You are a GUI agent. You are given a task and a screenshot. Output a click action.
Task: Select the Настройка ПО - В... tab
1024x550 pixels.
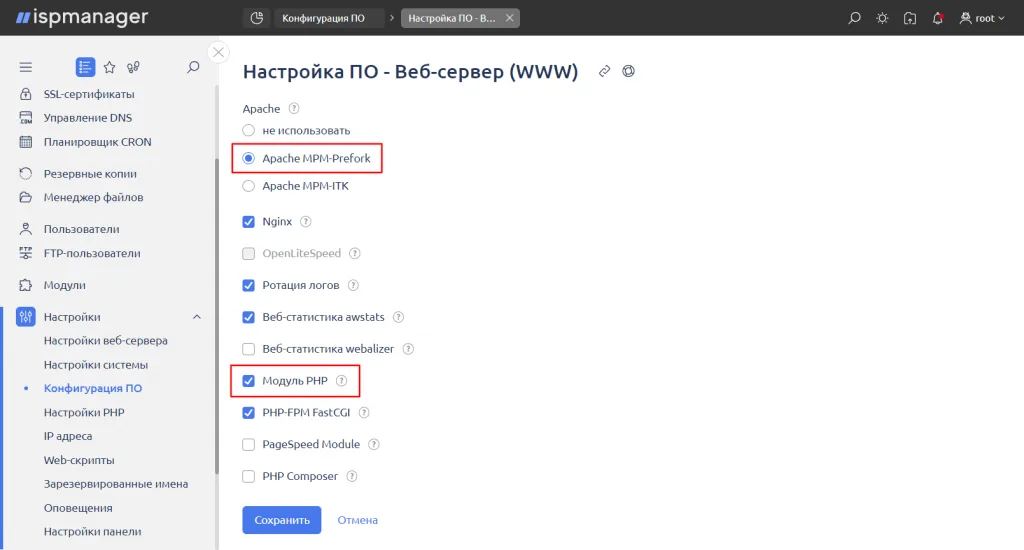coord(451,18)
